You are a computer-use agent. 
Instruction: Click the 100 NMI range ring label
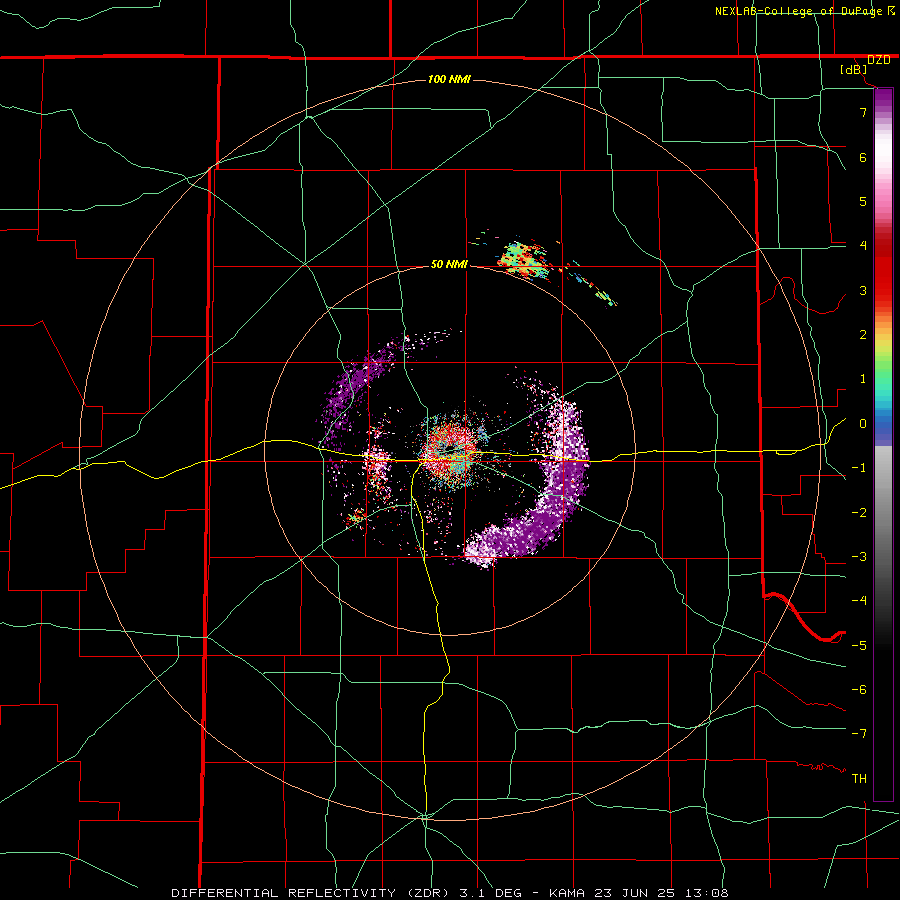(x=449, y=79)
